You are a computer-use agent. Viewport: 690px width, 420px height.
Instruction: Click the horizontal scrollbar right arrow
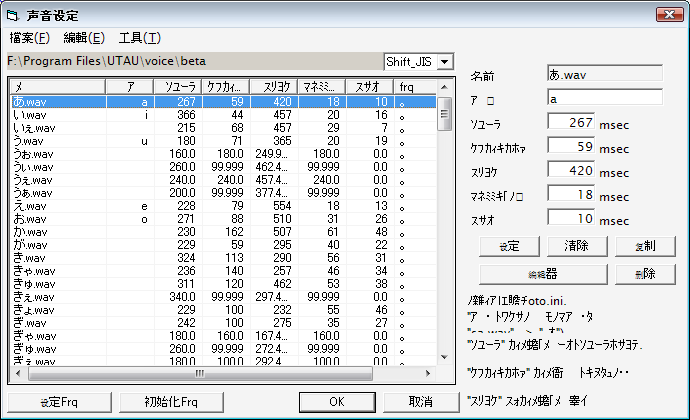(x=427, y=373)
